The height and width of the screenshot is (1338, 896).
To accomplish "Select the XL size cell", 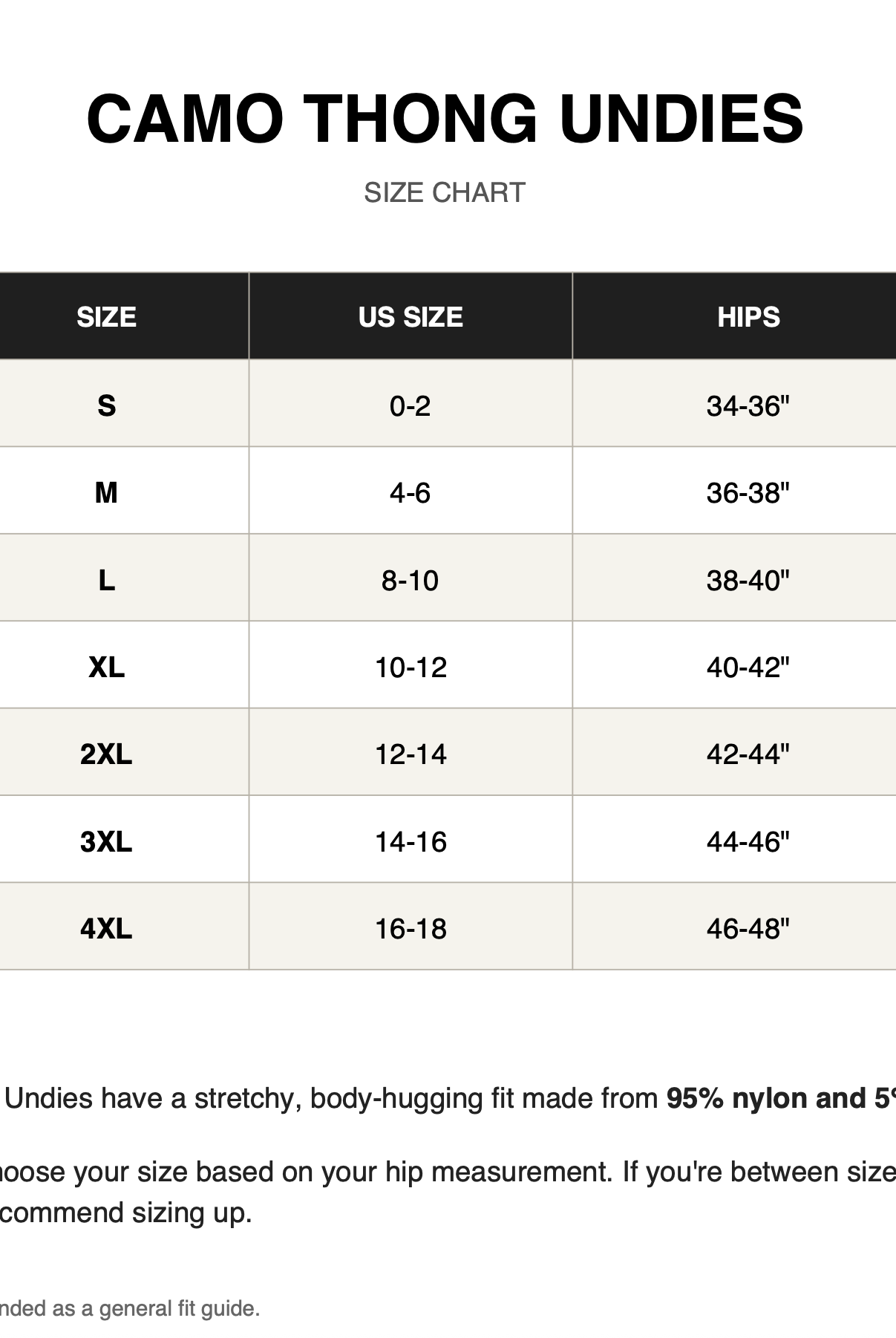I will (107, 667).
